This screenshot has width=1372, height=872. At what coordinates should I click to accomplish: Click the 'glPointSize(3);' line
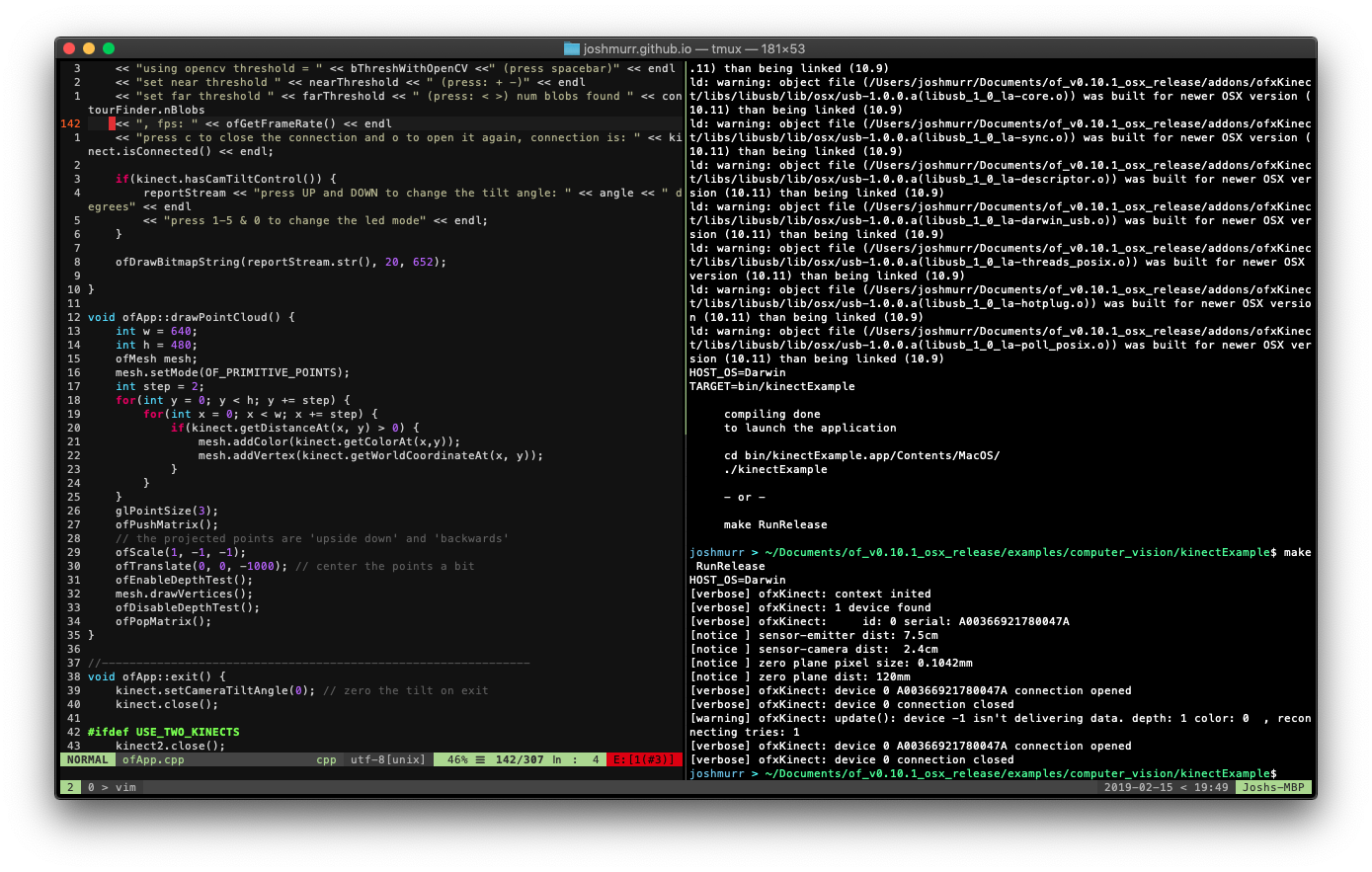[167, 511]
